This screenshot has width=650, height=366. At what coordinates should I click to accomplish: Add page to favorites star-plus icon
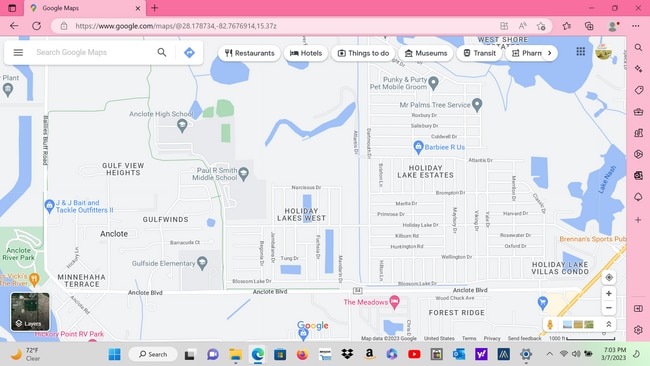click(x=541, y=26)
